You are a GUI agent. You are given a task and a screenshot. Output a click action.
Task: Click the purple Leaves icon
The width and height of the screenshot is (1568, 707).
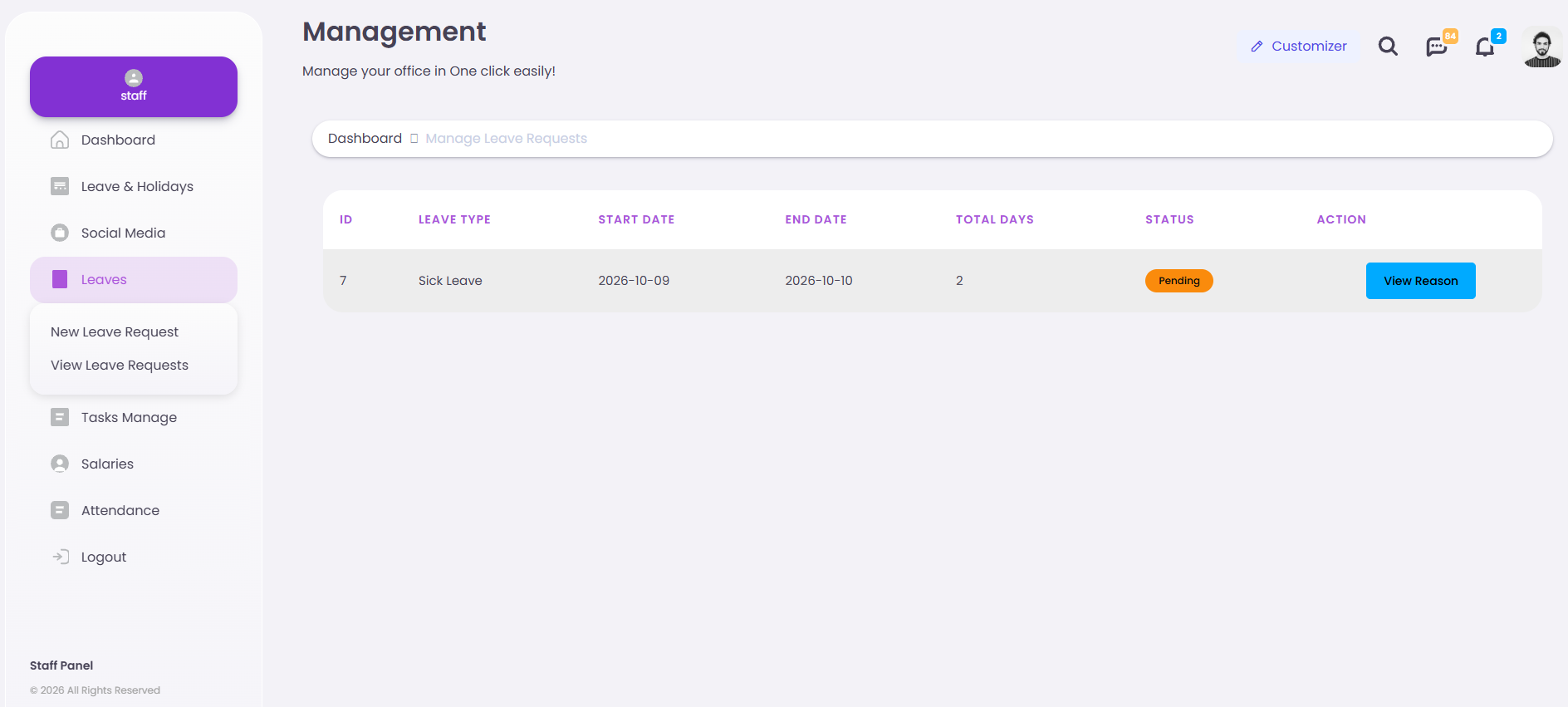click(x=60, y=279)
